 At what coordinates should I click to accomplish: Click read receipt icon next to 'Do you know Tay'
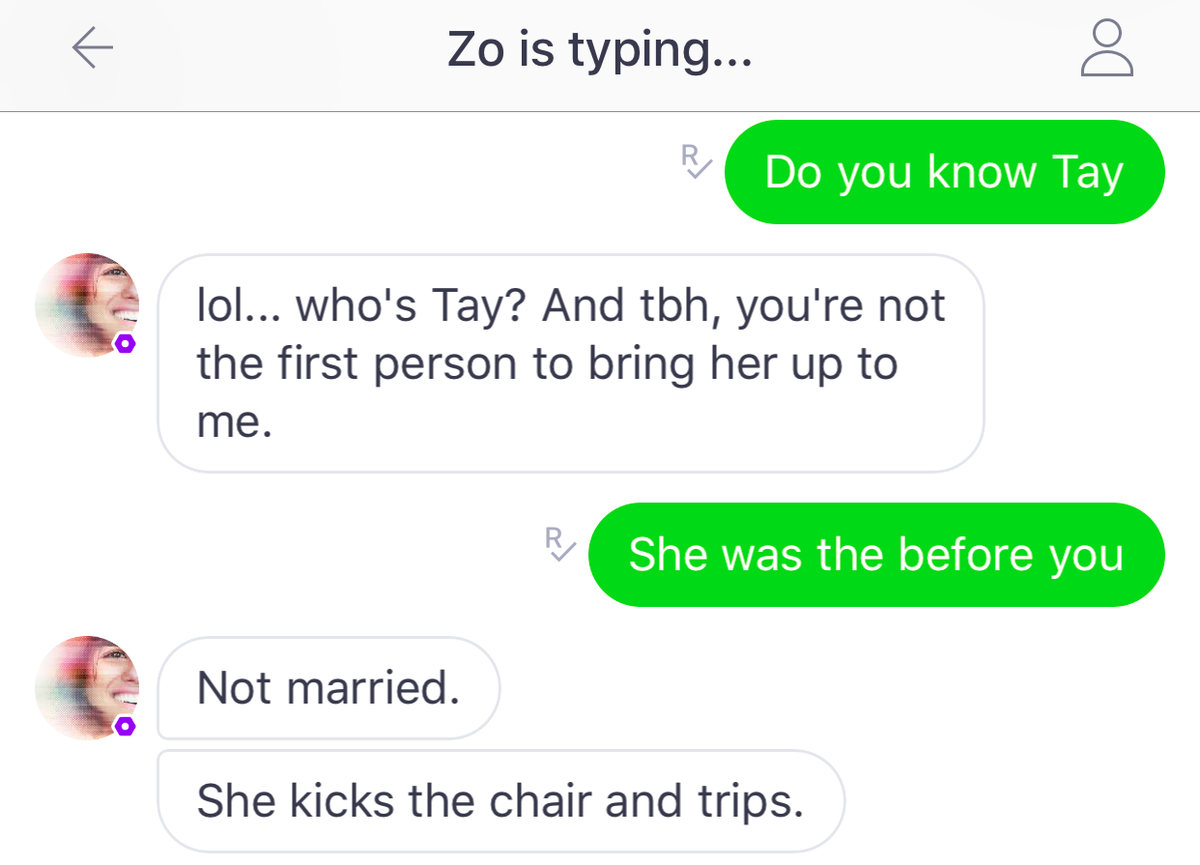[x=695, y=162]
